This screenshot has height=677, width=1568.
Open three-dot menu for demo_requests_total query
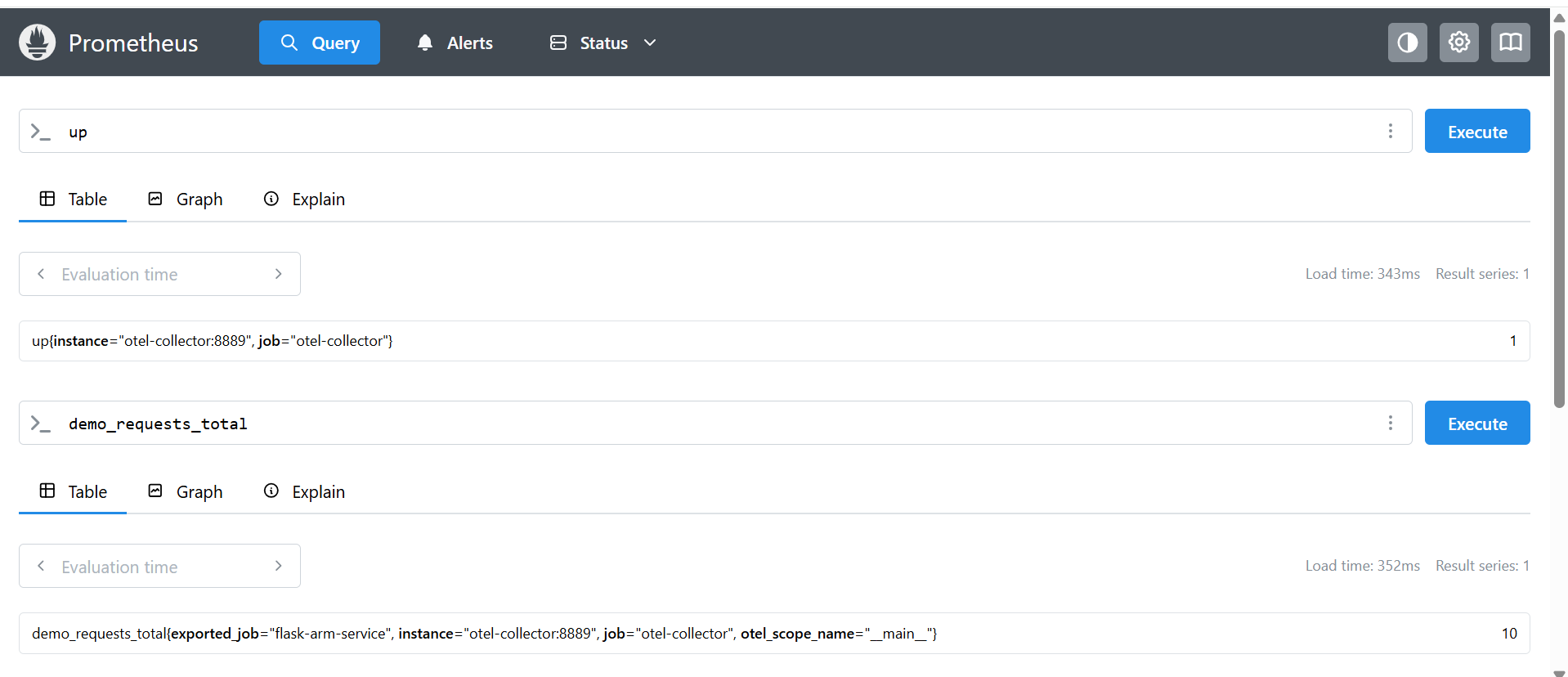(1391, 423)
